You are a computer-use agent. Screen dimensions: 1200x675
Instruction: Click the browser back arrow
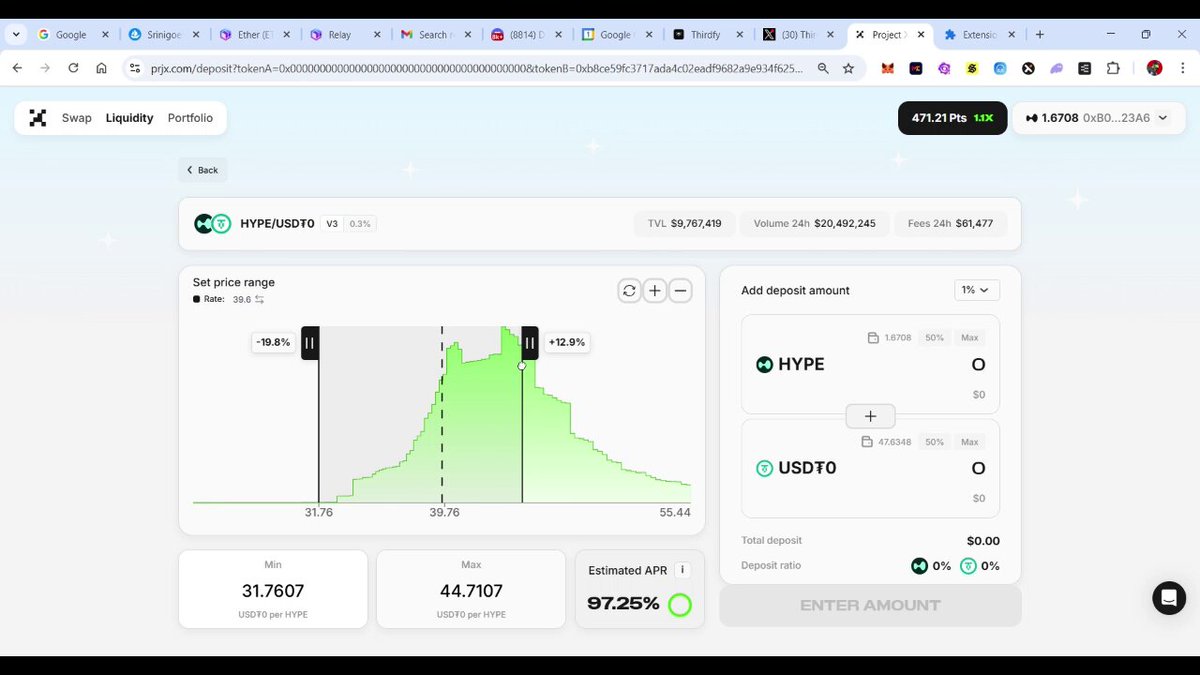click(17, 68)
